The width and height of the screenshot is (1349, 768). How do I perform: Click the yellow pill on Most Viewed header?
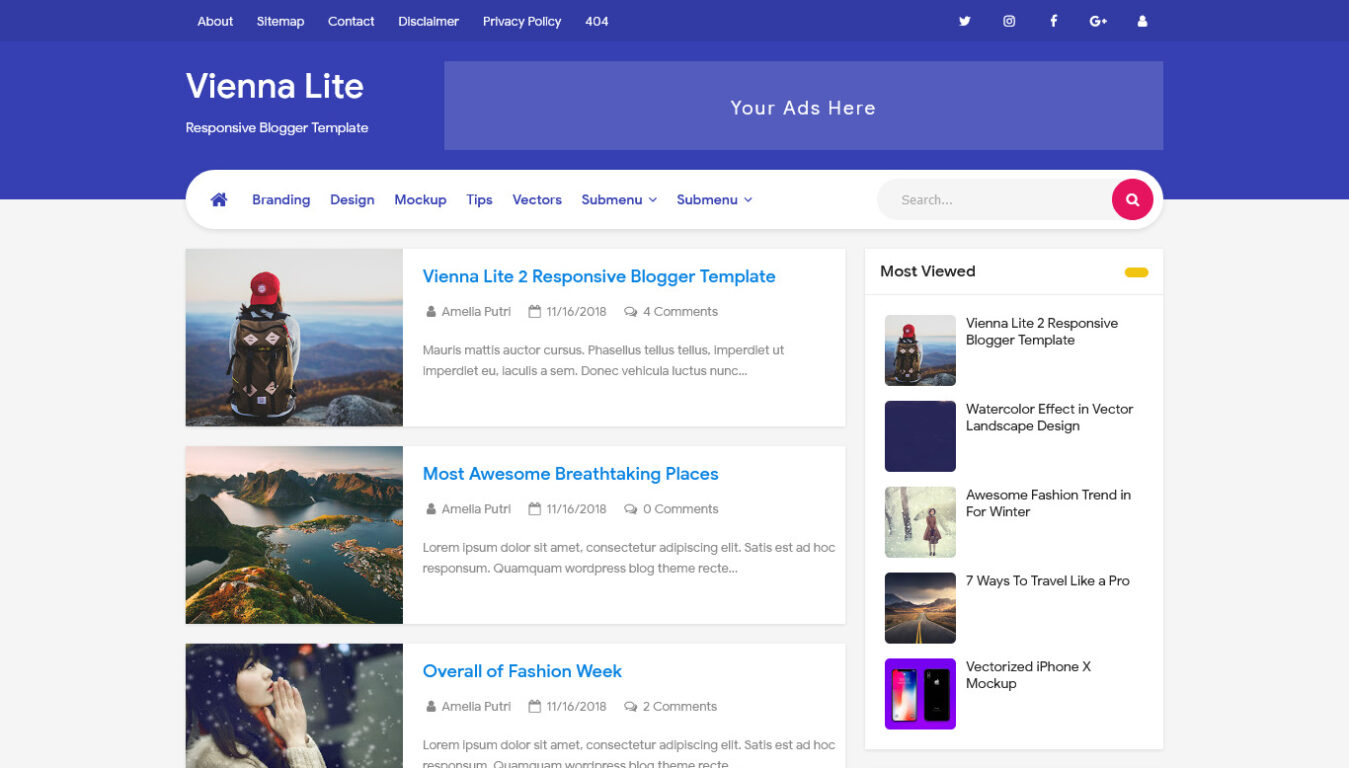point(1136,272)
